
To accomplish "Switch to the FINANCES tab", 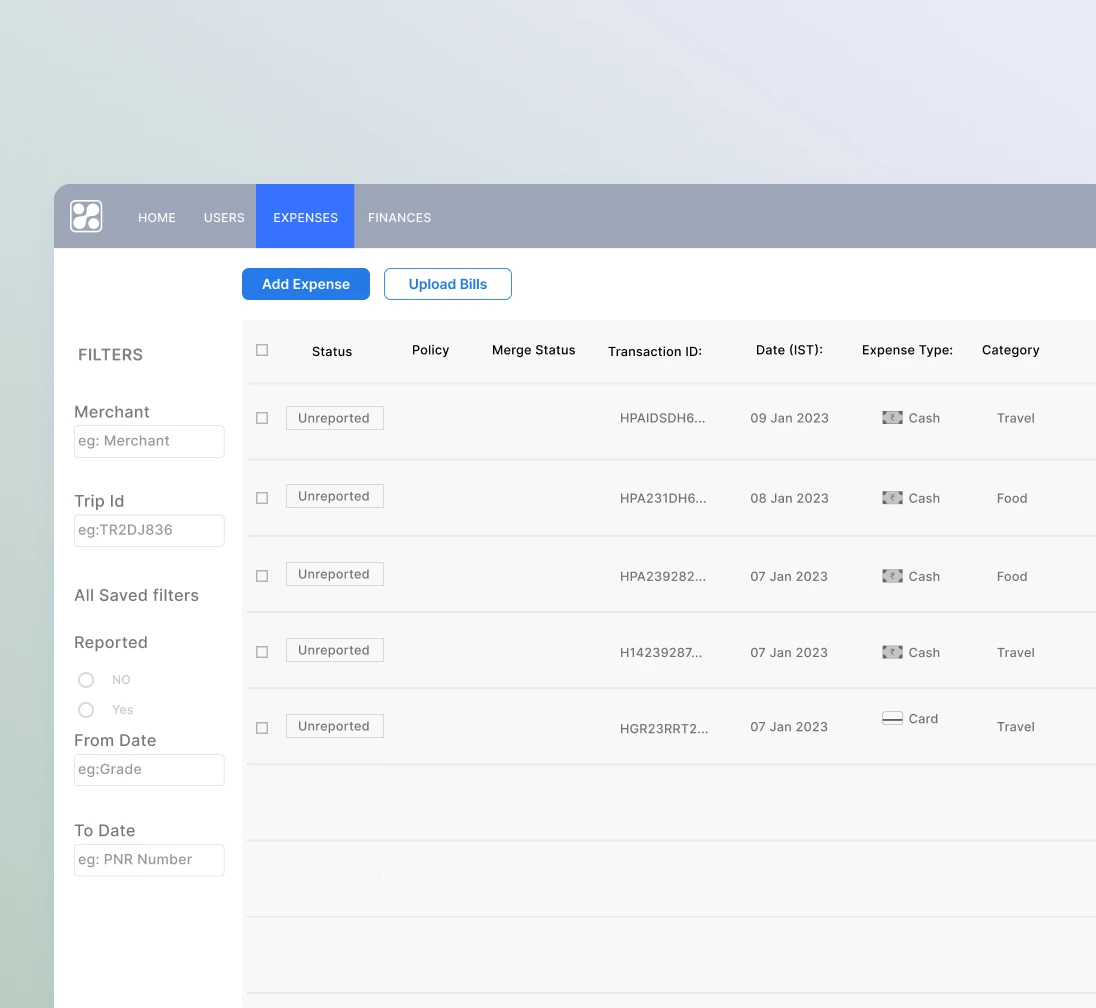I will 399,217.
